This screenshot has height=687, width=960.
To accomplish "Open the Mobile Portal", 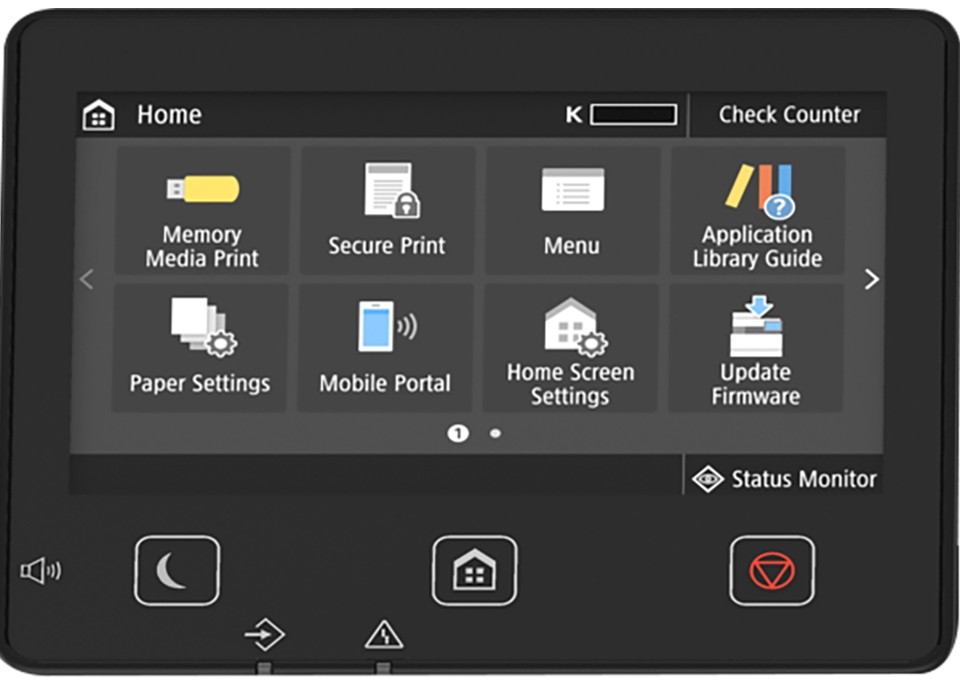I will [385, 348].
